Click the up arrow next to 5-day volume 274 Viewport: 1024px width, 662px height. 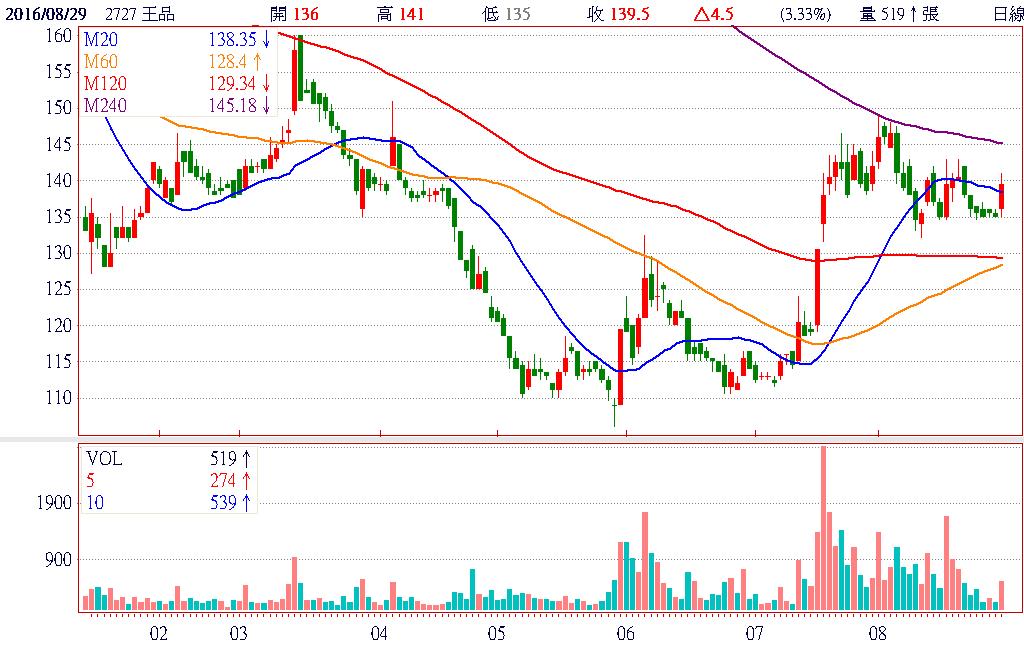pos(244,481)
